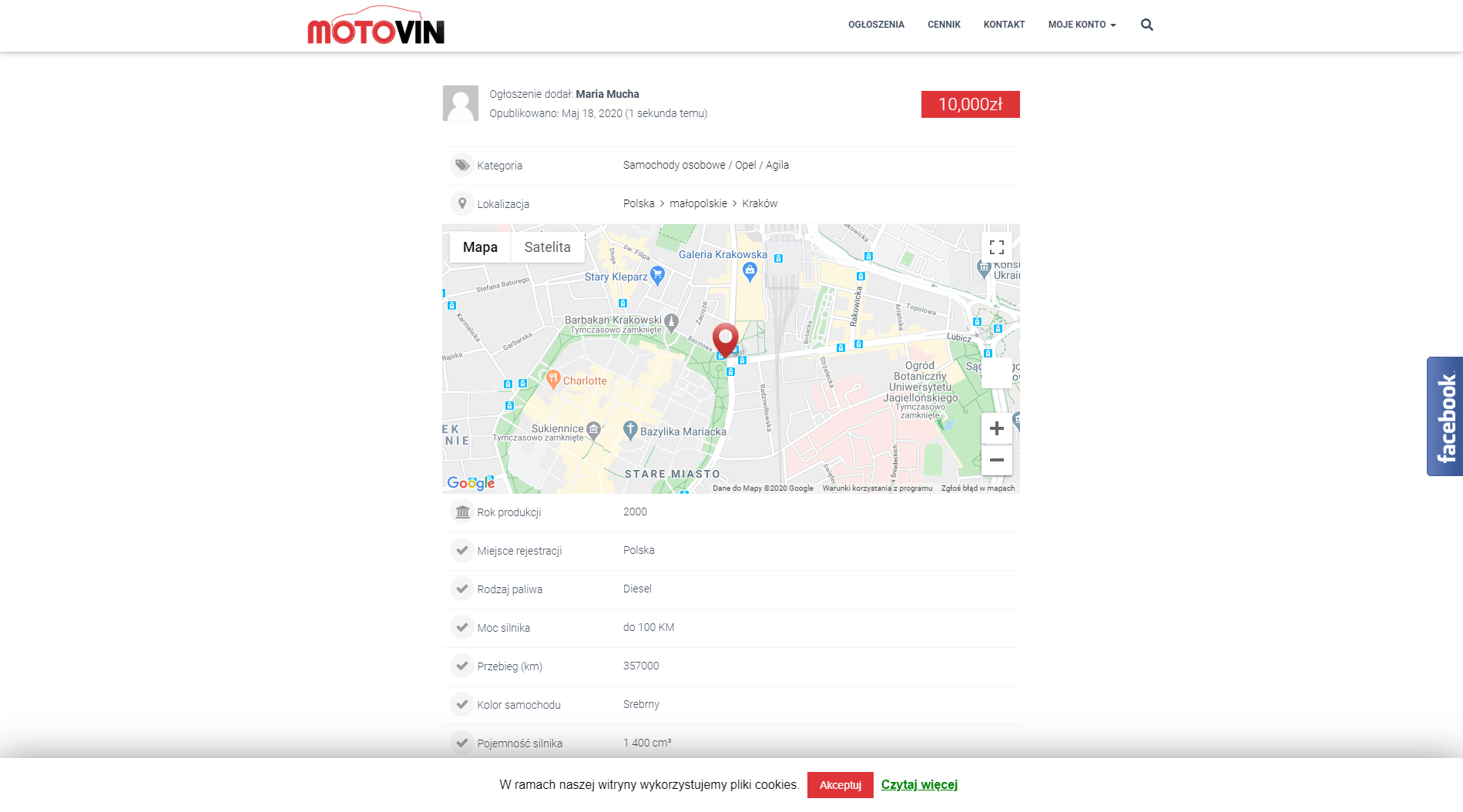Open the Facebook side panel tab
This screenshot has height=812, width=1463.
point(1443,416)
